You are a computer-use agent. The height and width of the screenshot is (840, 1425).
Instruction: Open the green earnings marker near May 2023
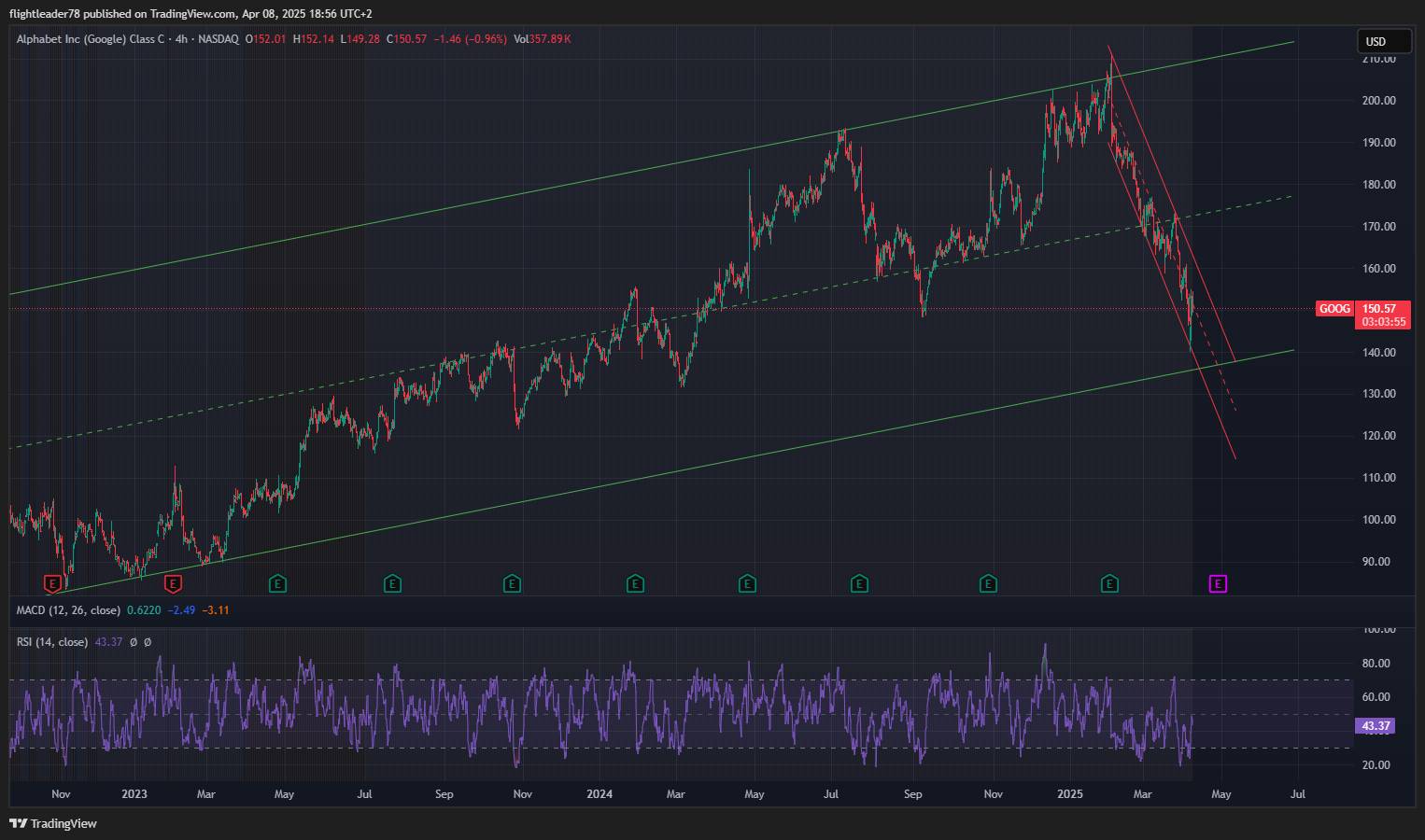277,584
